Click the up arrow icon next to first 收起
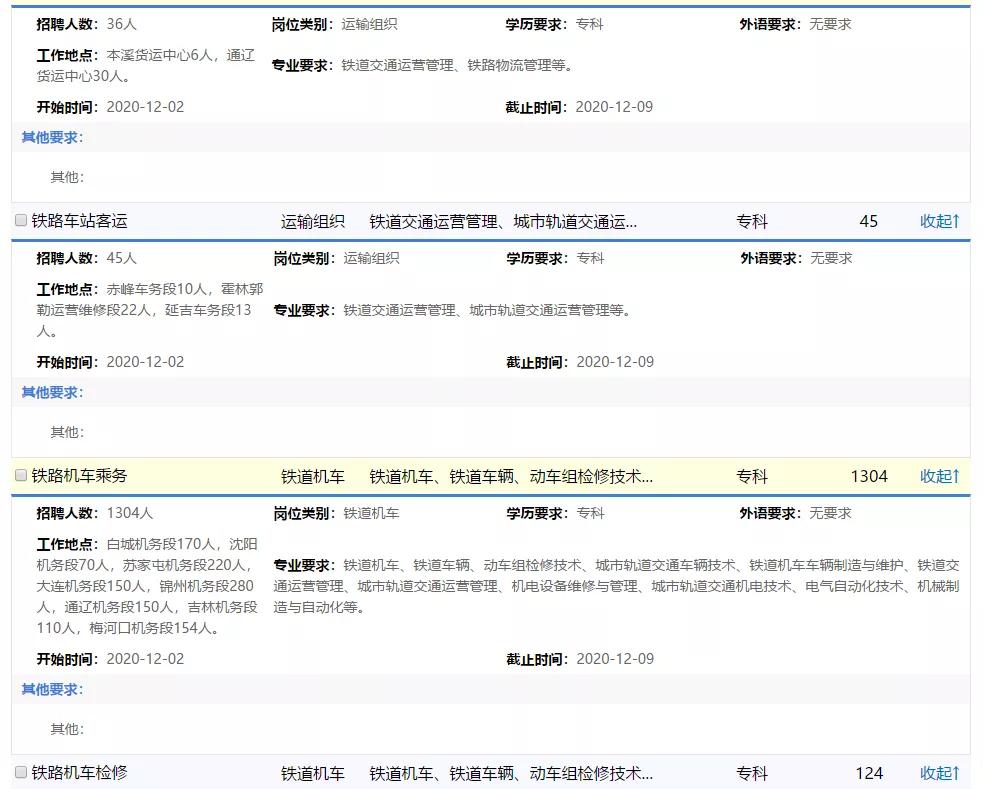The image size is (983, 789). click(x=956, y=221)
